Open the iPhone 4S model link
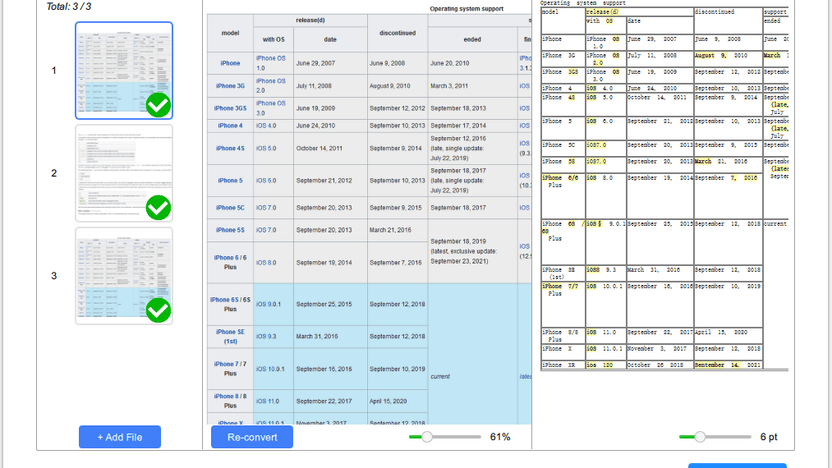This screenshot has width=832, height=468. click(x=230, y=149)
